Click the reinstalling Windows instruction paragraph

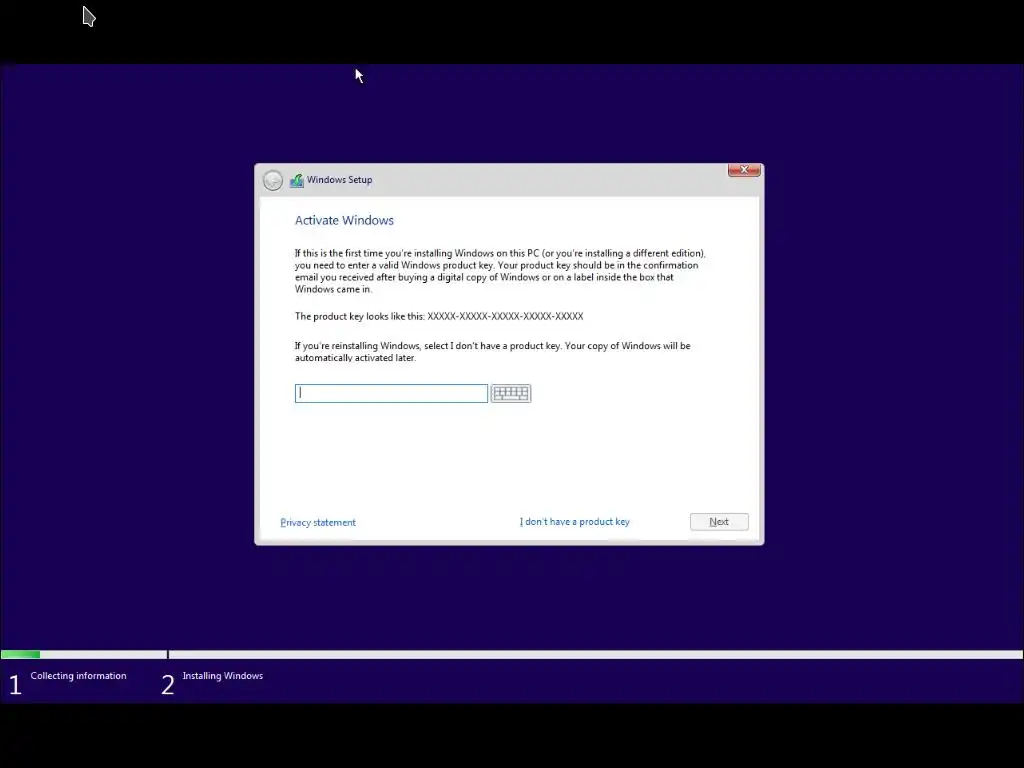[x=492, y=351]
